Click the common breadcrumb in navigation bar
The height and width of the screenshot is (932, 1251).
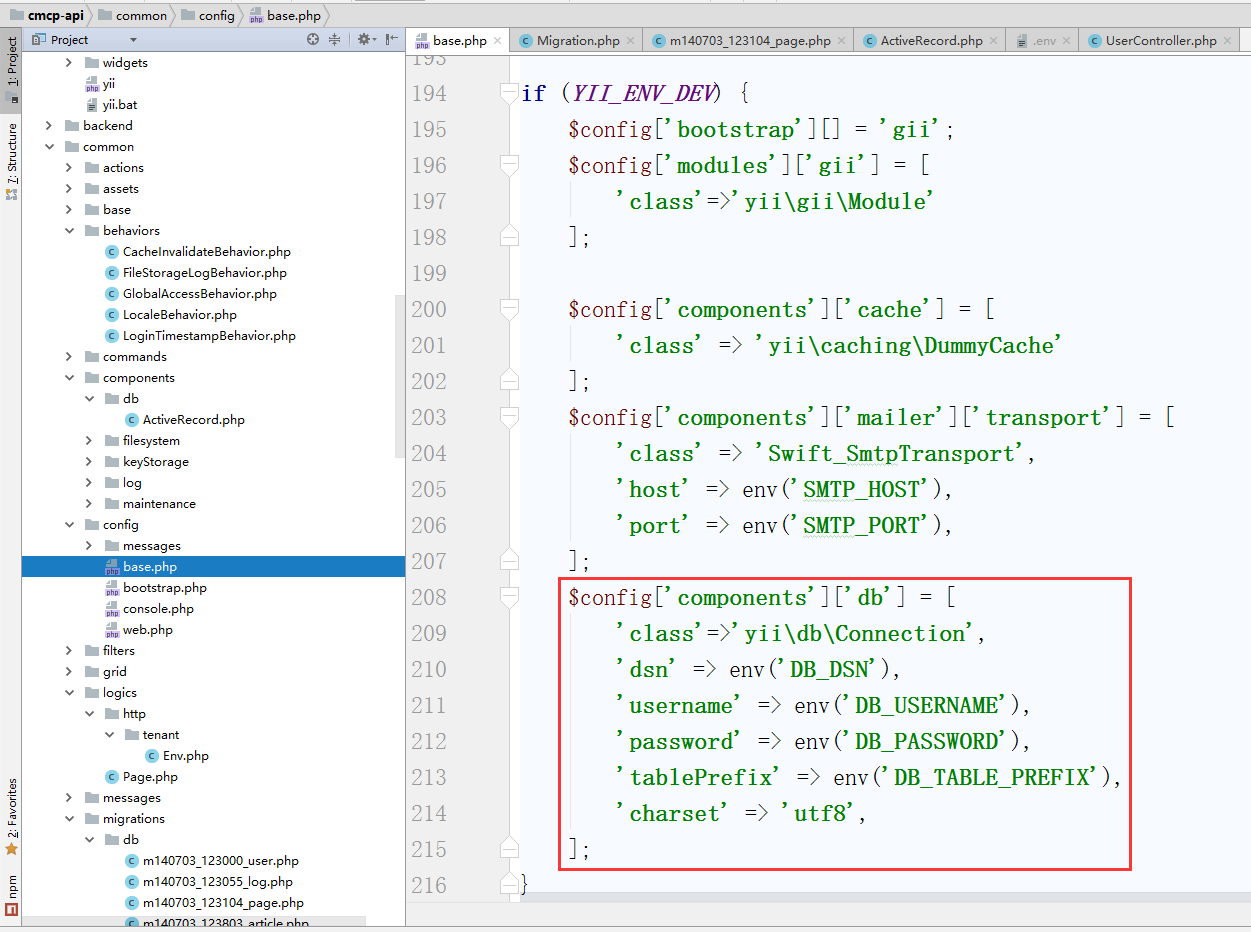click(x=141, y=15)
